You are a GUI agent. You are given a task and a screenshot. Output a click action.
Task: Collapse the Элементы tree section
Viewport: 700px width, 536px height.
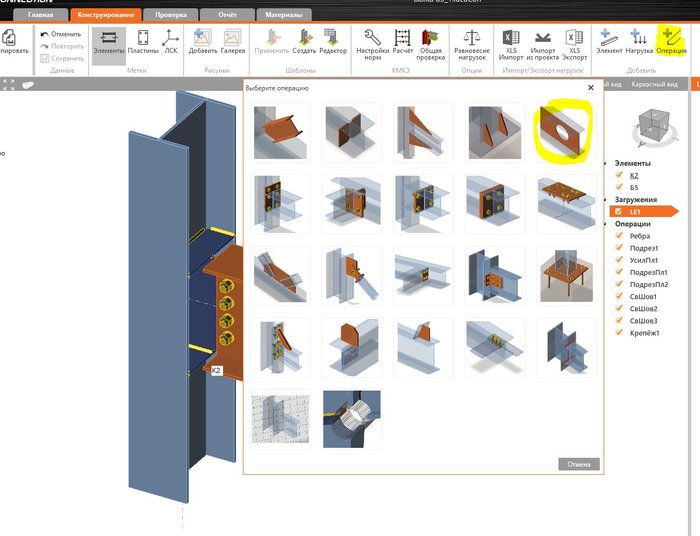pyautogui.click(x=605, y=163)
